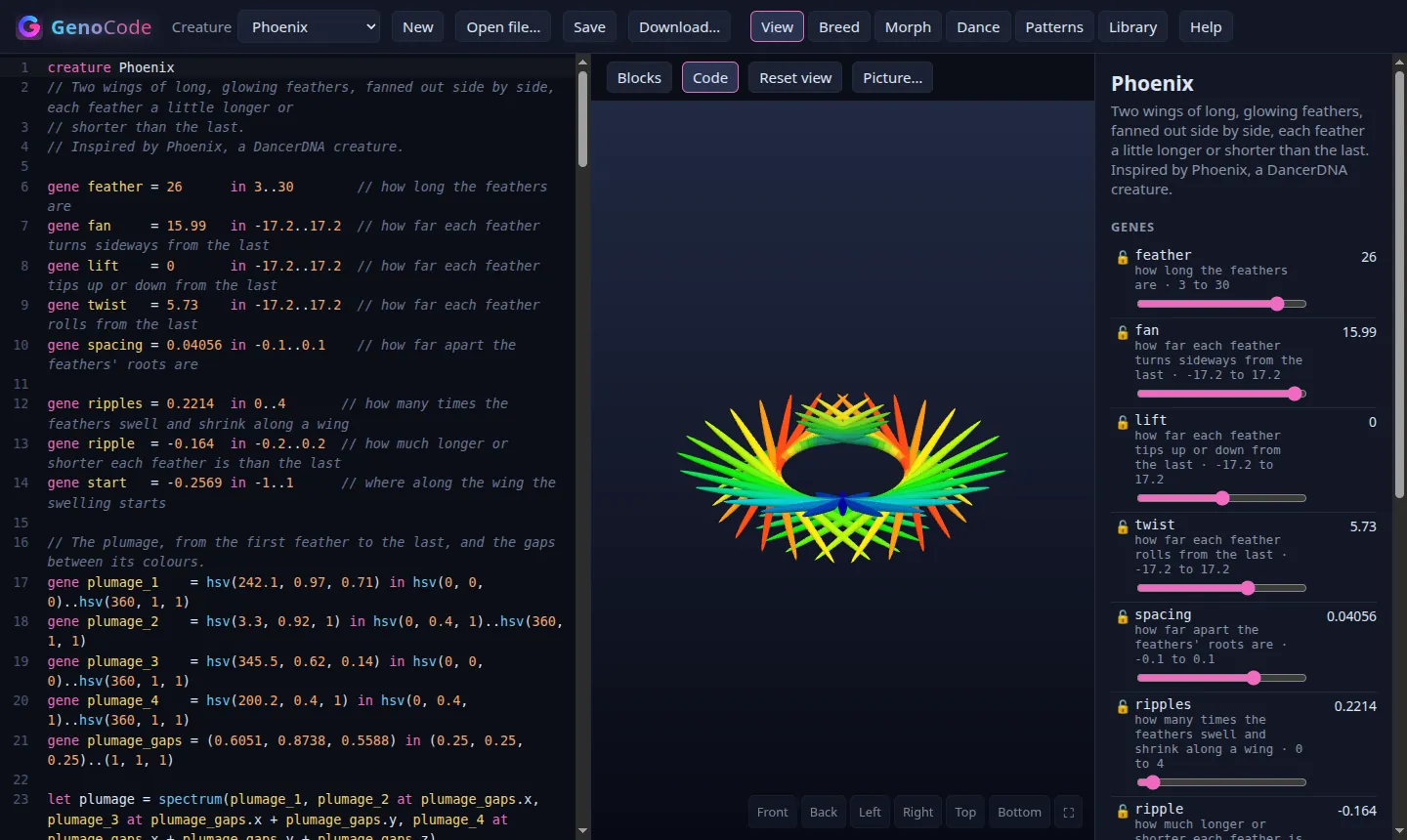The height and width of the screenshot is (840, 1407).
Task: Enter fullscreen viewport mode
Action: [x=1068, y=813]
